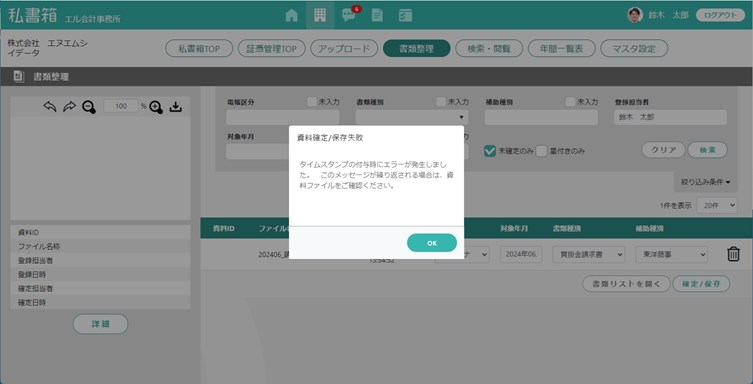The width and height of the screenshot is (753, 384).
Task: Click the ログアウト button
Action: click(x=720, y=15)
